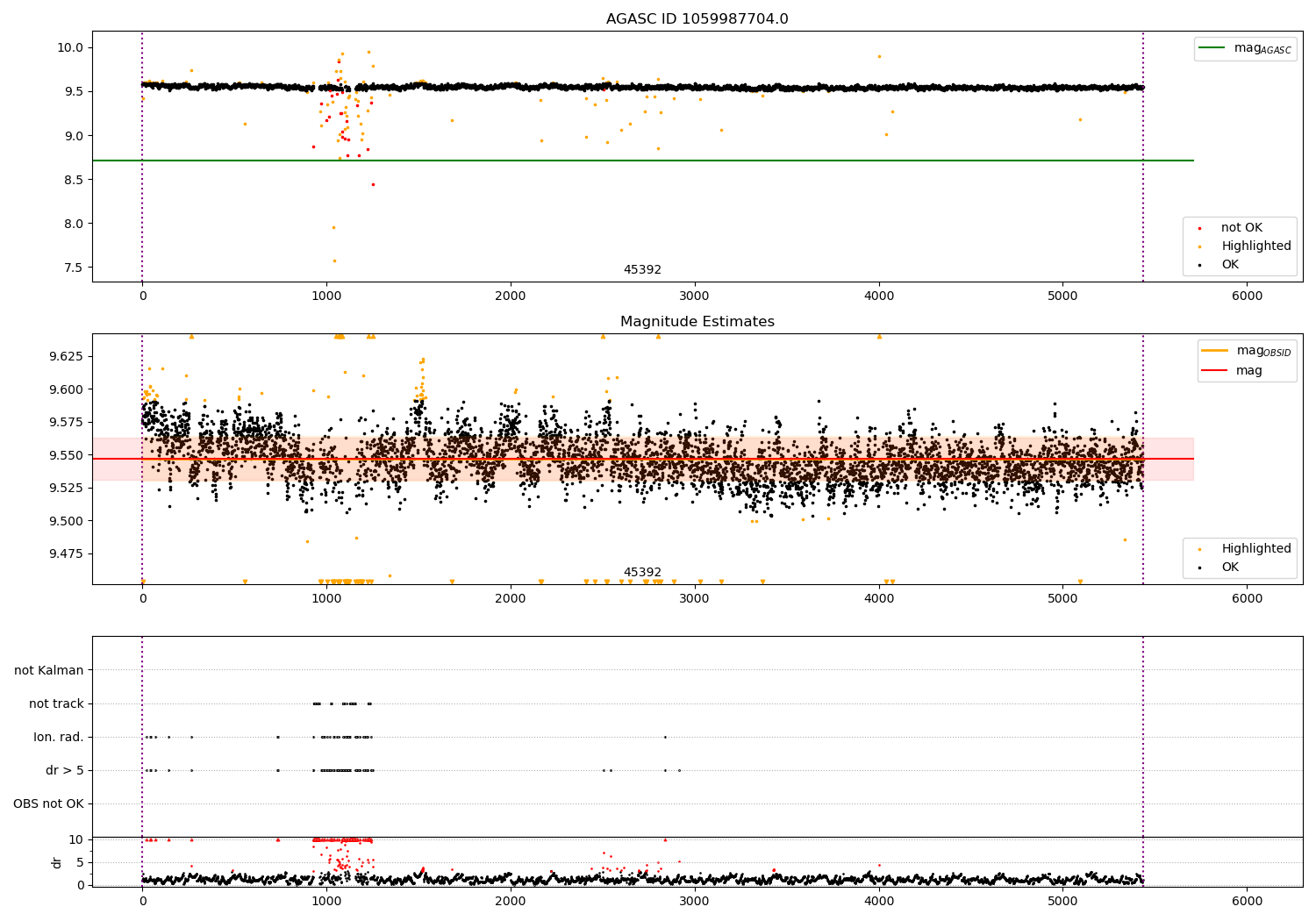1316x921 pixels.
Task: Click the red mag line in middle plot
Action: tap(642, 459)
